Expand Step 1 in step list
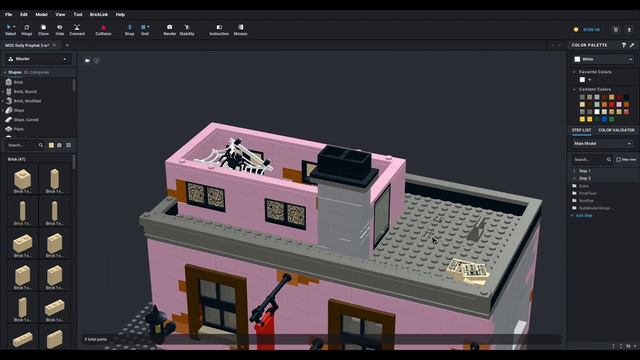The height and width of the screenshot is (360, 640). 574,171
